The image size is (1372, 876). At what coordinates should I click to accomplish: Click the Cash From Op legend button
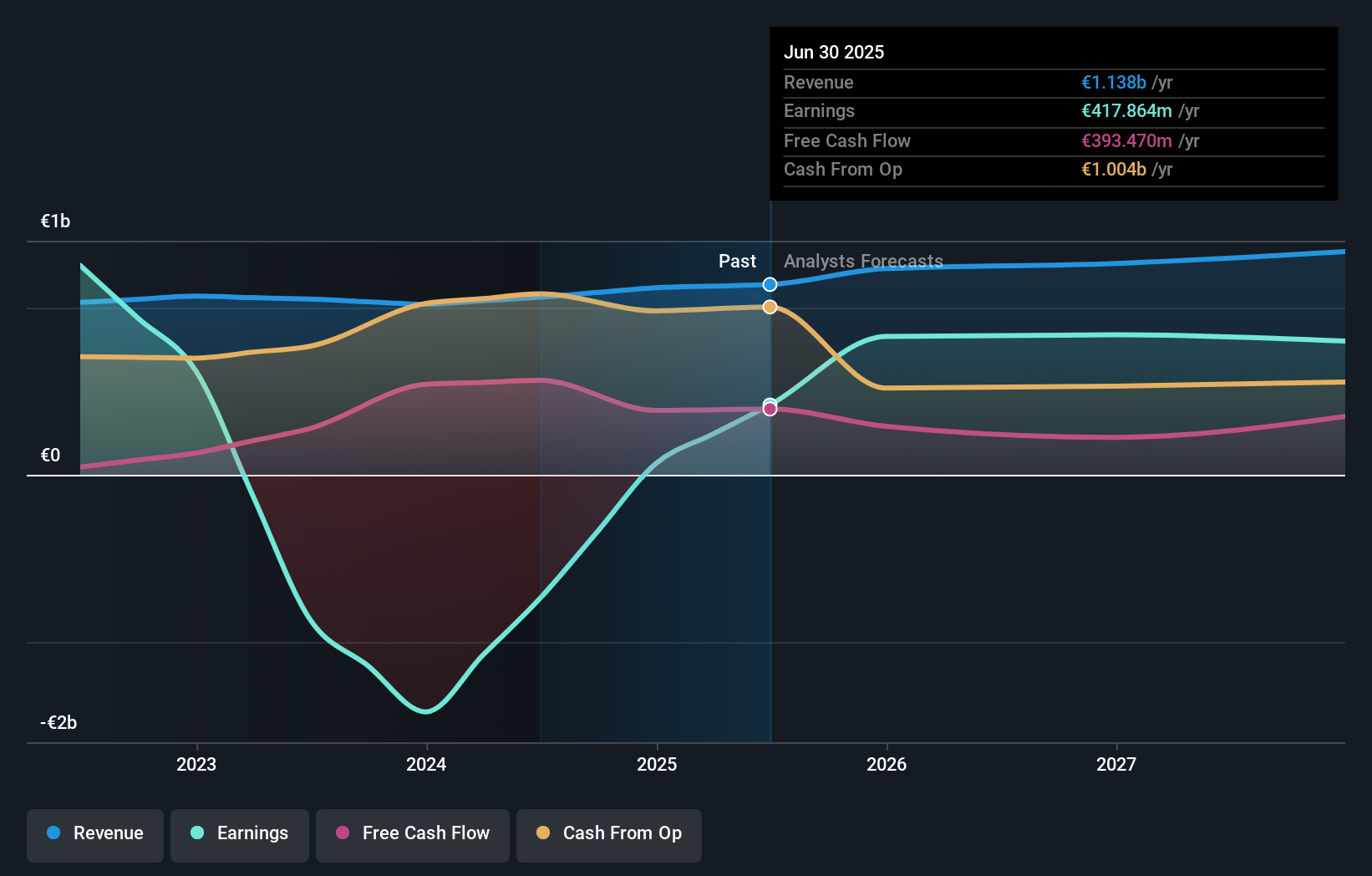click(608, 834)
